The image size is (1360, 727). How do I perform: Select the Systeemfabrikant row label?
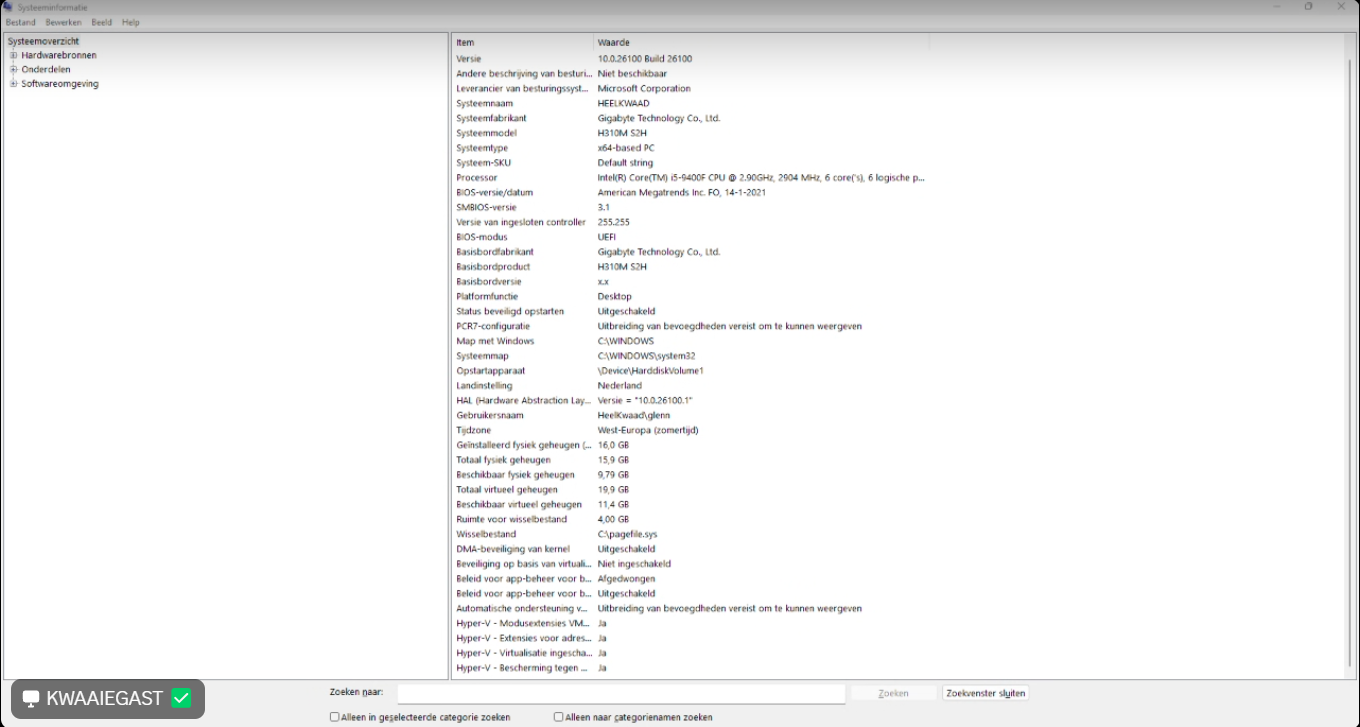[x=491, y=118]
